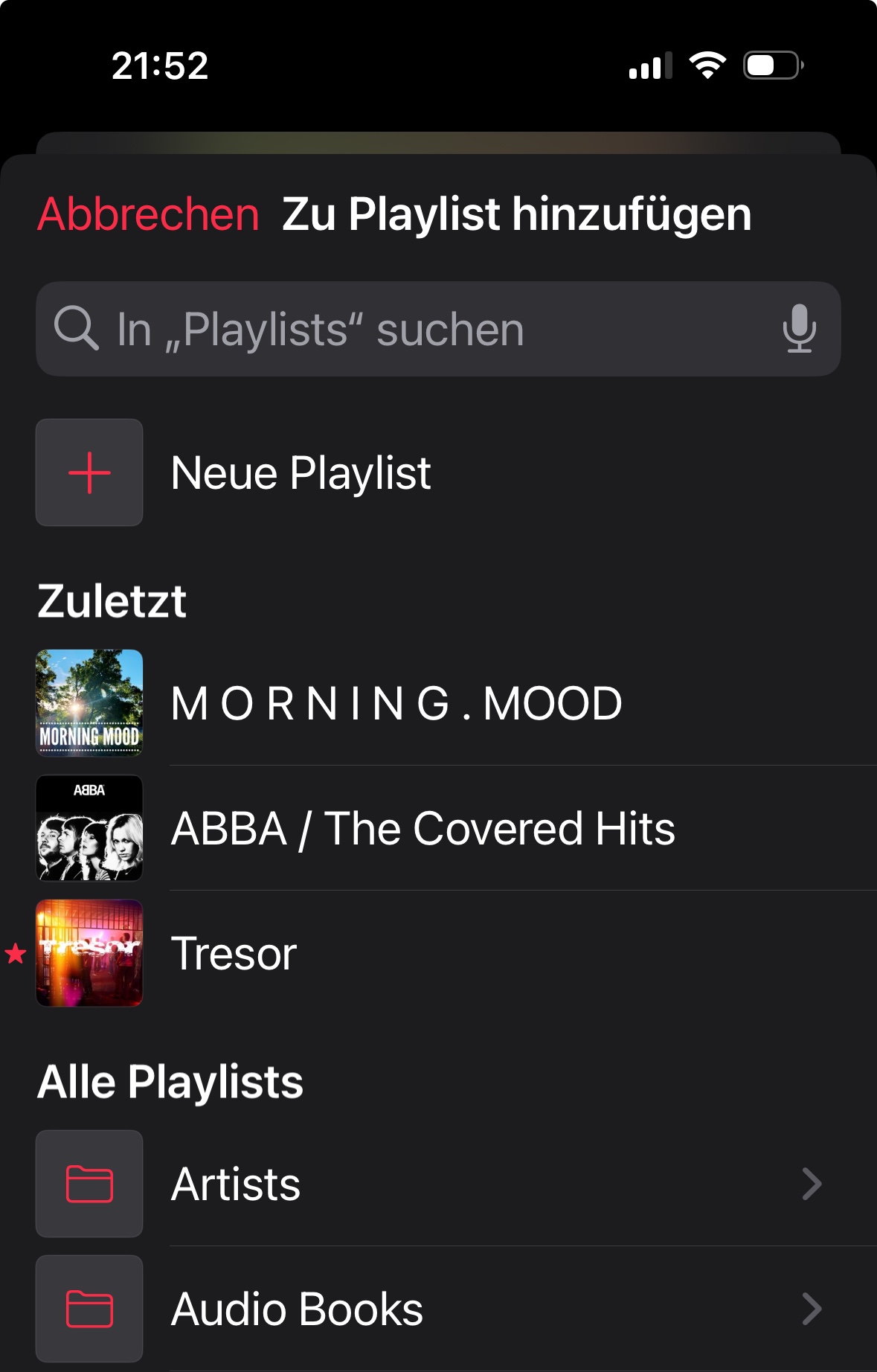
Task: Expand the Artists folder chevron
Action: (812, 1184)
